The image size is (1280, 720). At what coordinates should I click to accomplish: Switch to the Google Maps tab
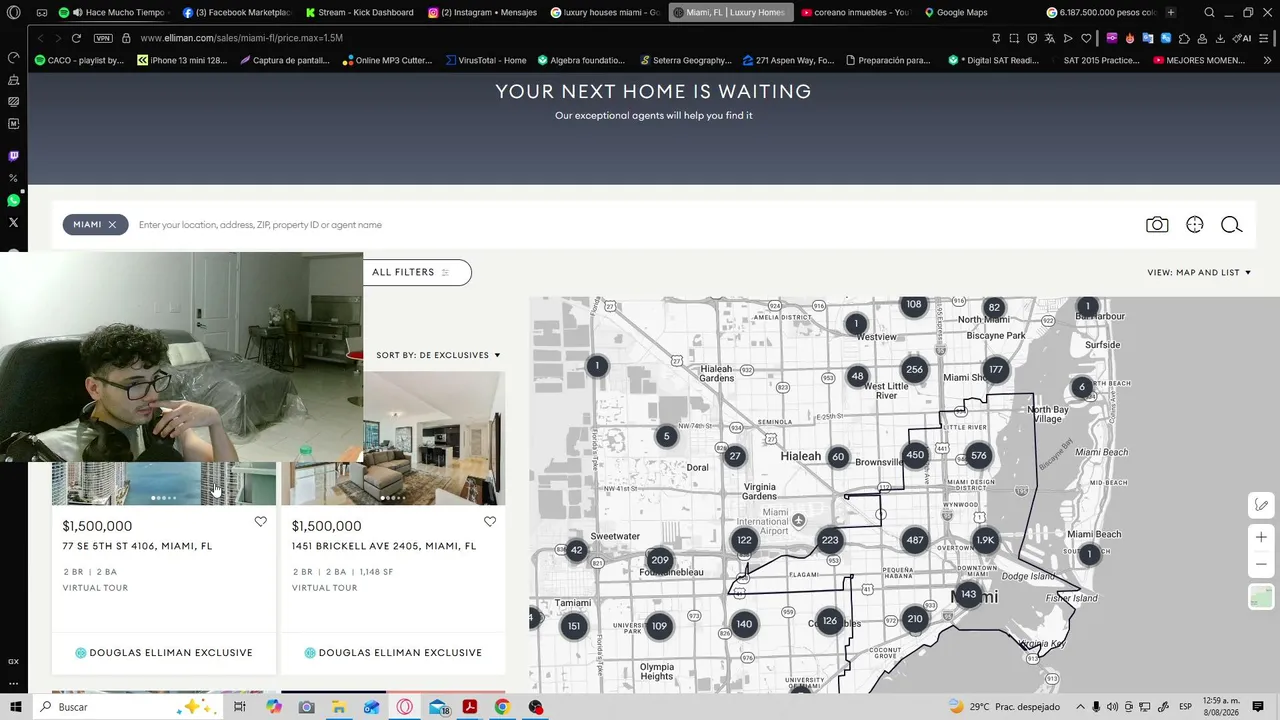point(955,12)
